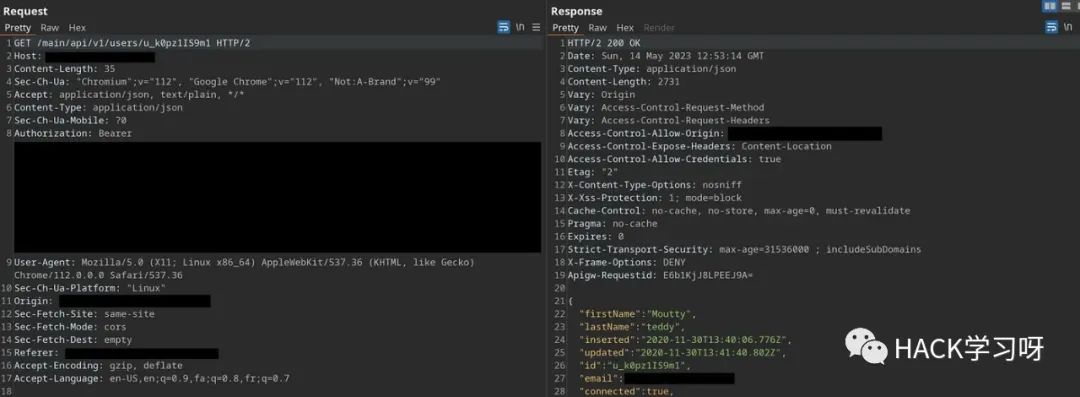
Task: Click the "lastName":"teddy" JSON line
Action: click(632, 327)
